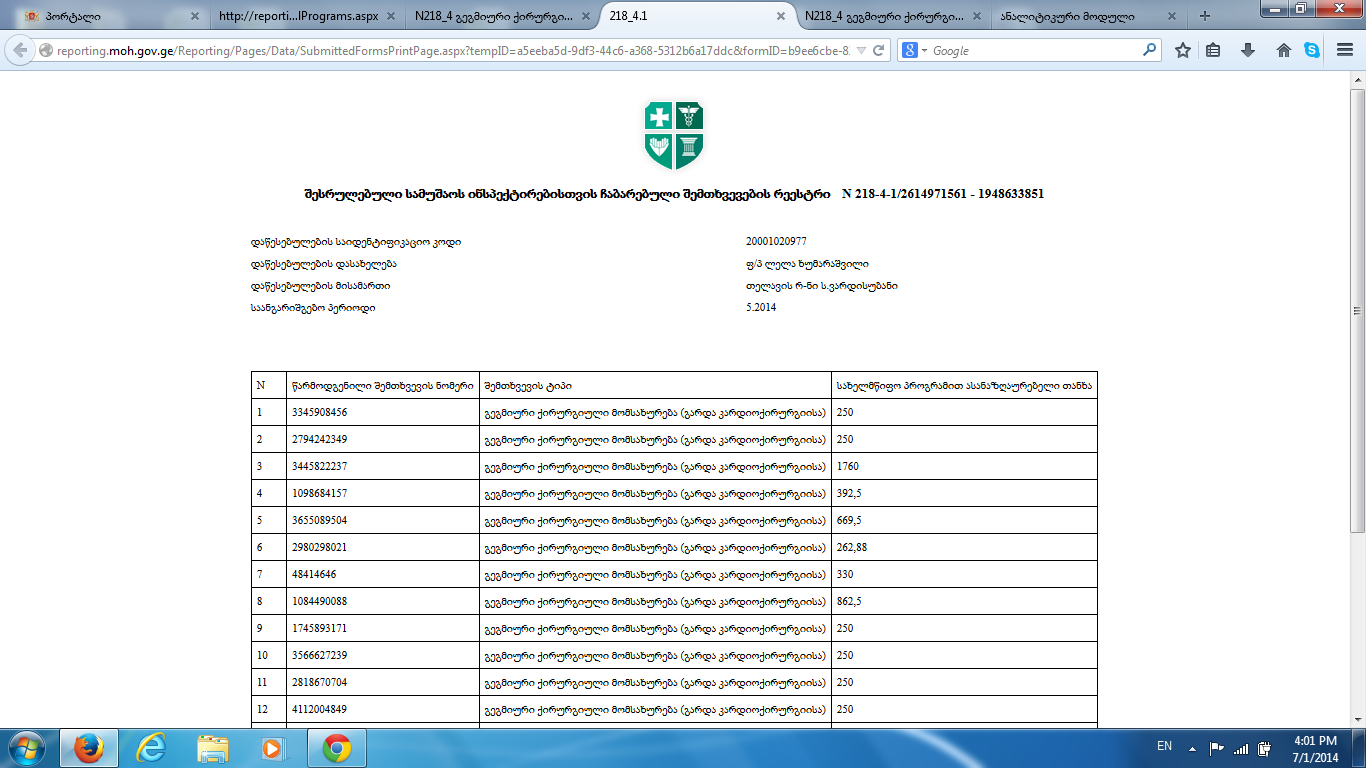The image size is (1366, 768).
Task: Reload the page with the refresh icon
Action: 878,51
